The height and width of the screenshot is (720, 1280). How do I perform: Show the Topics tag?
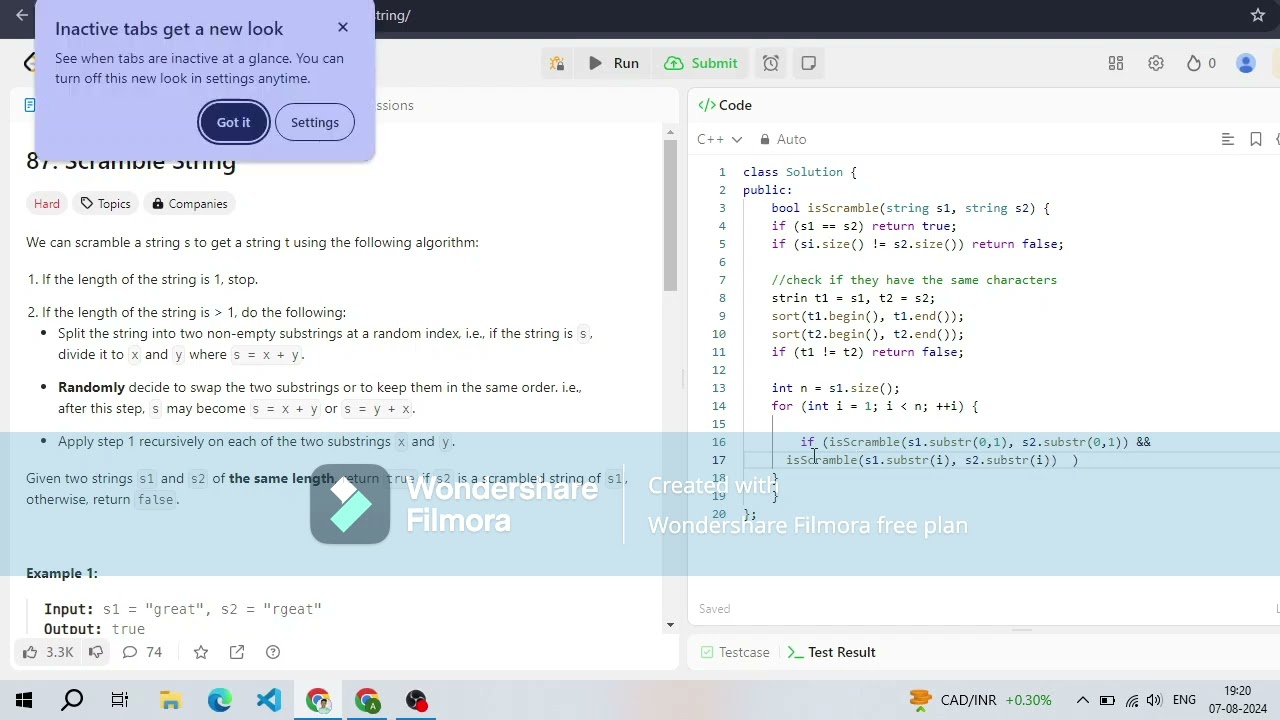click(x=105, y=203)
